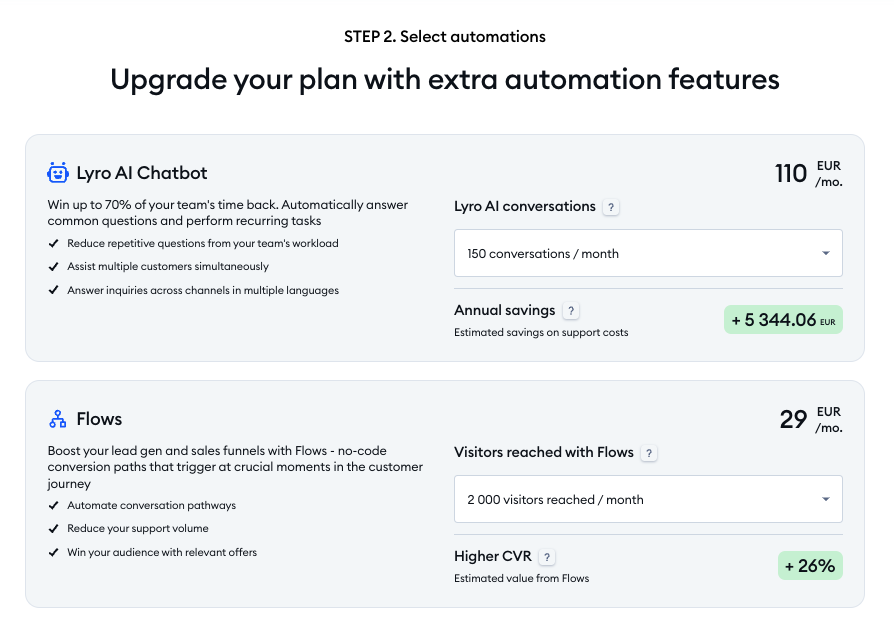Click Estimated savings on support costs text
This screenshot has height=633, width=894.
542,331
